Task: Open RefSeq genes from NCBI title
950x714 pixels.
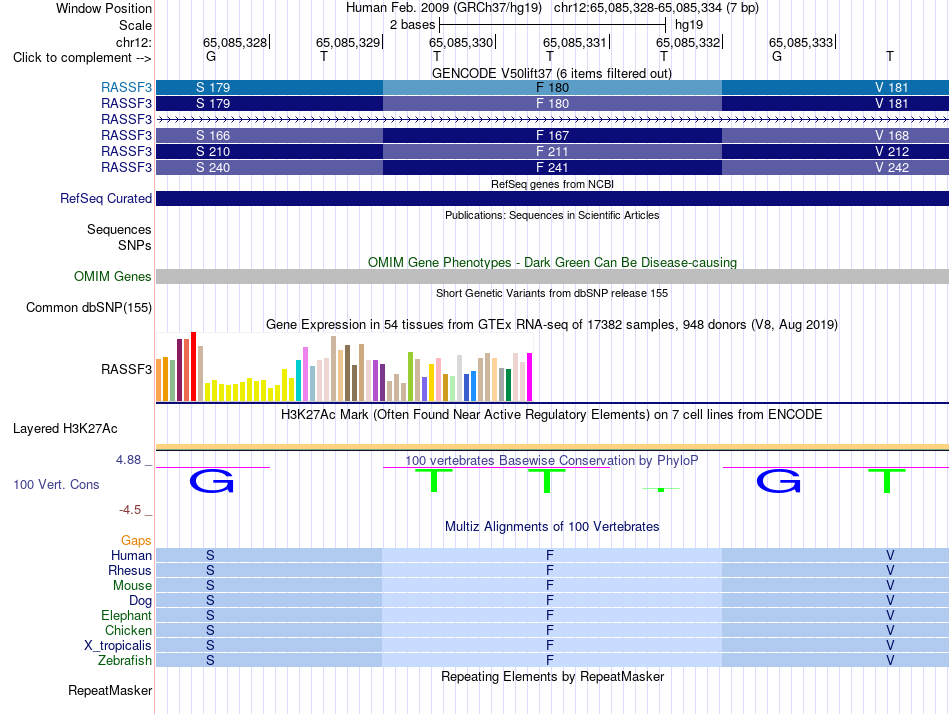Action: (x=552, y=184)
